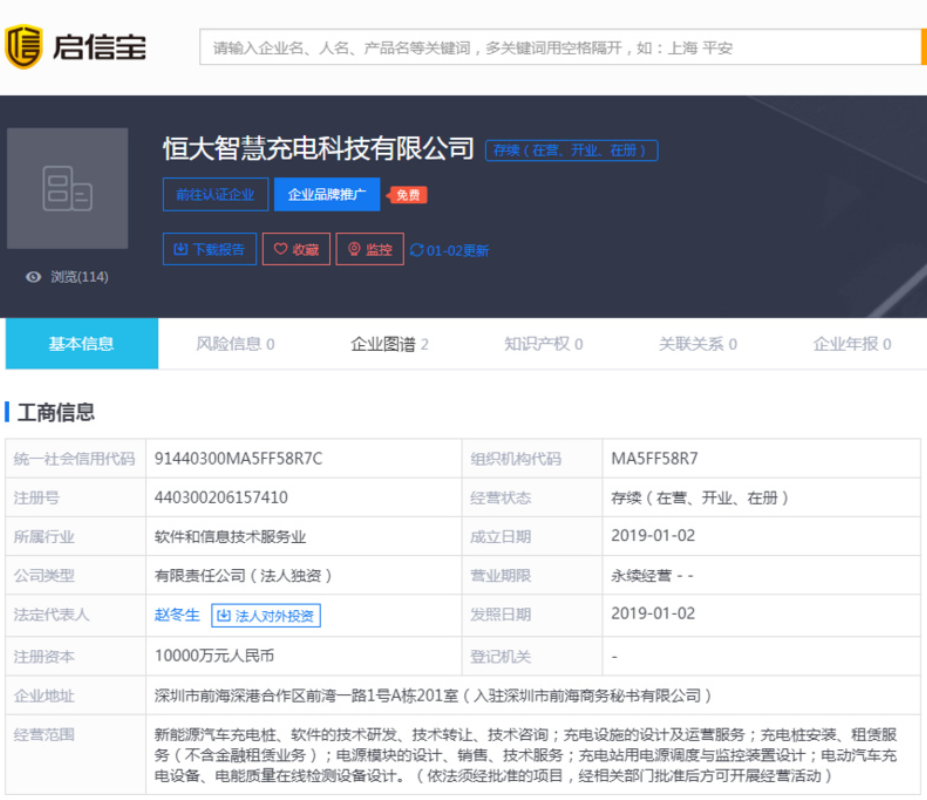Viewport: 927px width, 800px height.
Task: Open the 企业图谱 tab
Action: coord(380,343)
